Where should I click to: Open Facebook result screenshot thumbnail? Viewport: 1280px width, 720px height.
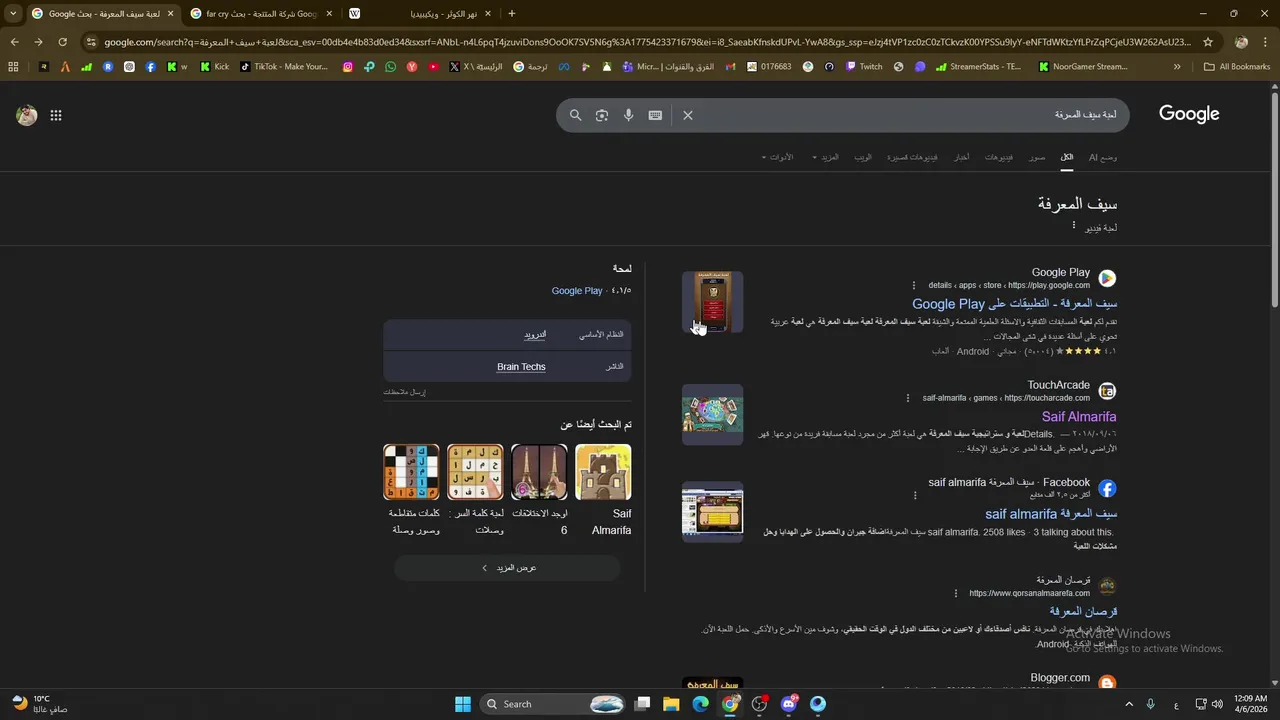coord(713,512)
